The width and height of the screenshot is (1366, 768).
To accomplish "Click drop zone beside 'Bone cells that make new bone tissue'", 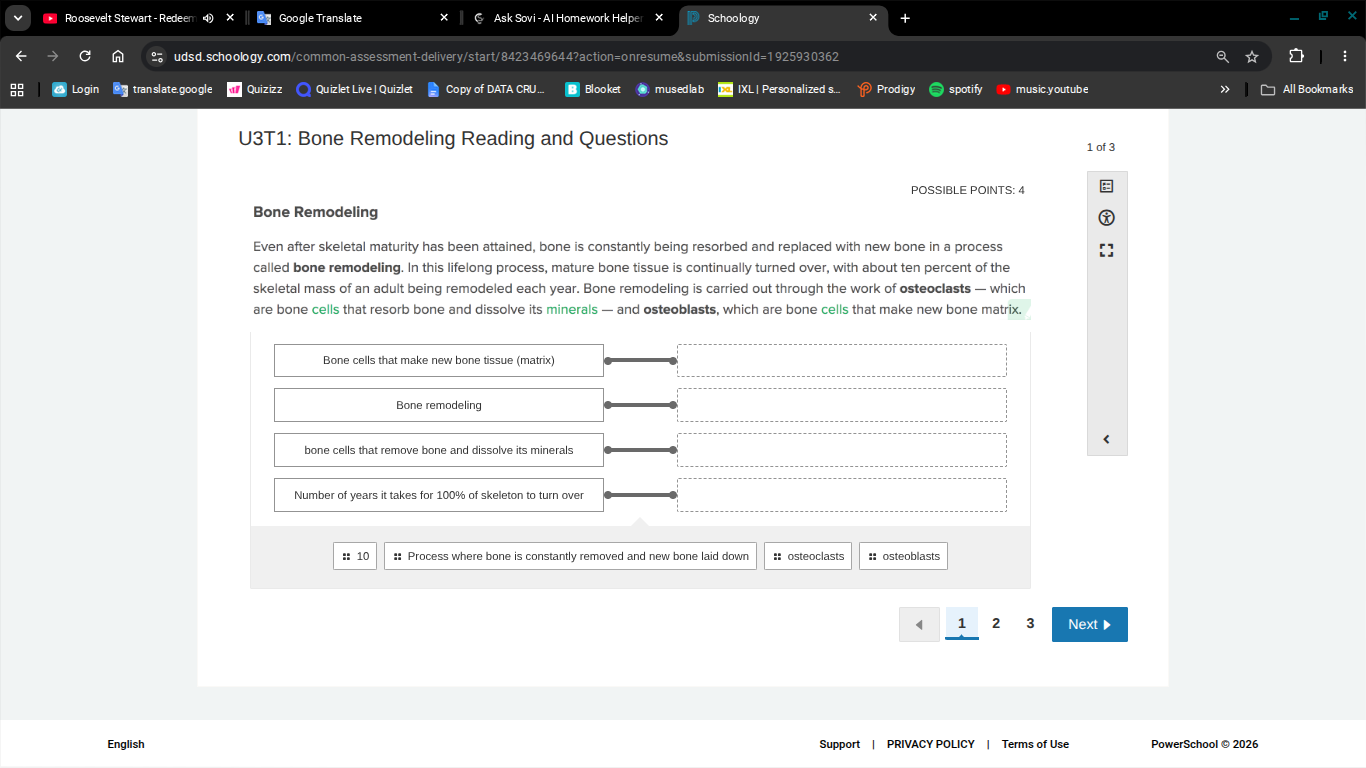I will tap(842, 360).
